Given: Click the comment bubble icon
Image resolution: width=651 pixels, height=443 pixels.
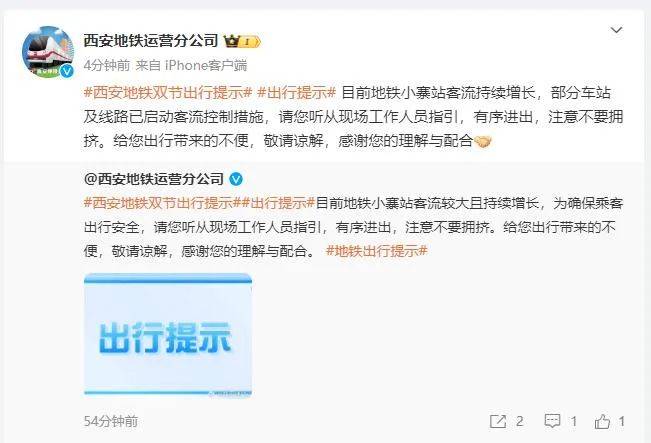Looking at the screenshot, I should tap(552, 421).
